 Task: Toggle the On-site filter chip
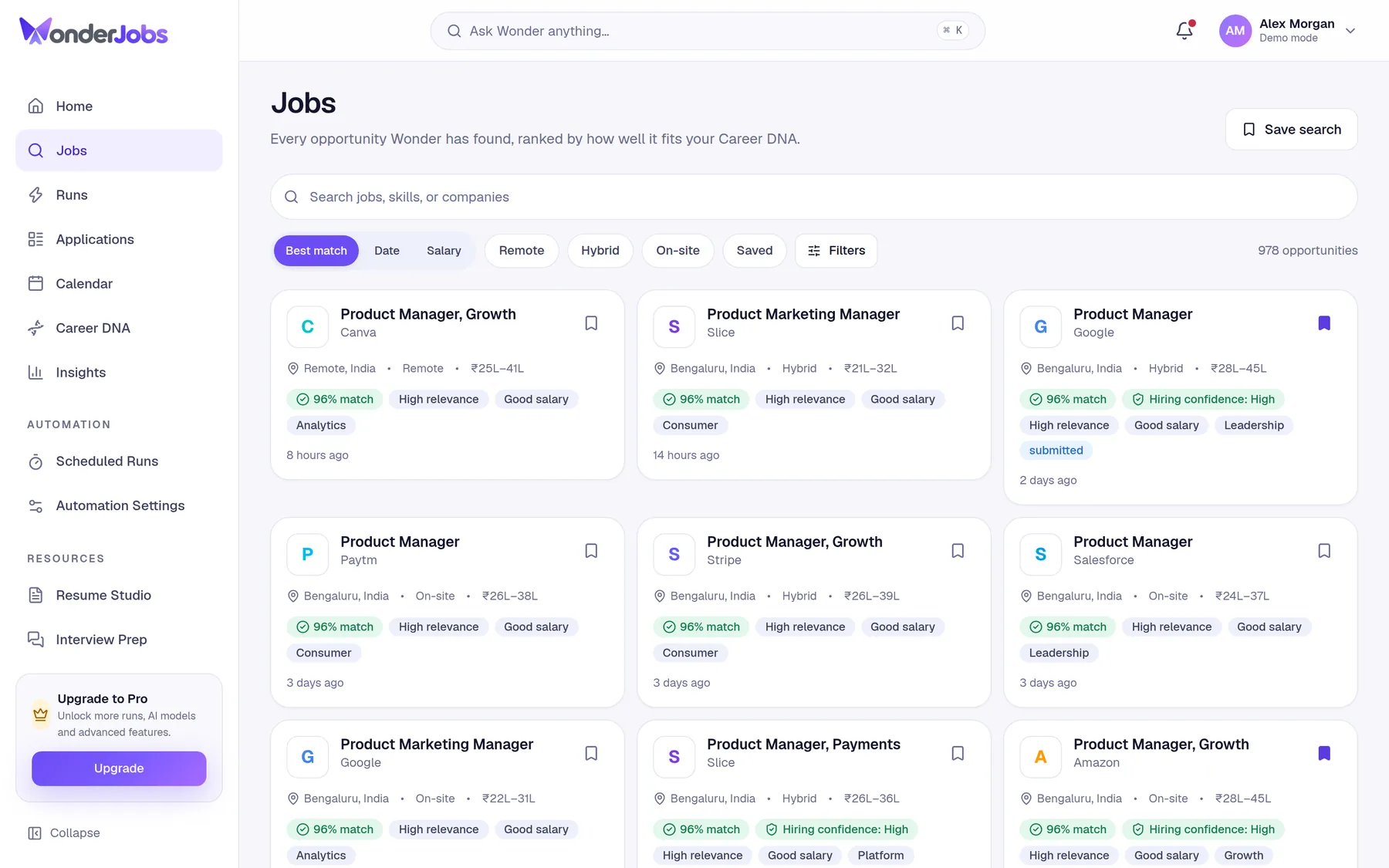(678, 251)
